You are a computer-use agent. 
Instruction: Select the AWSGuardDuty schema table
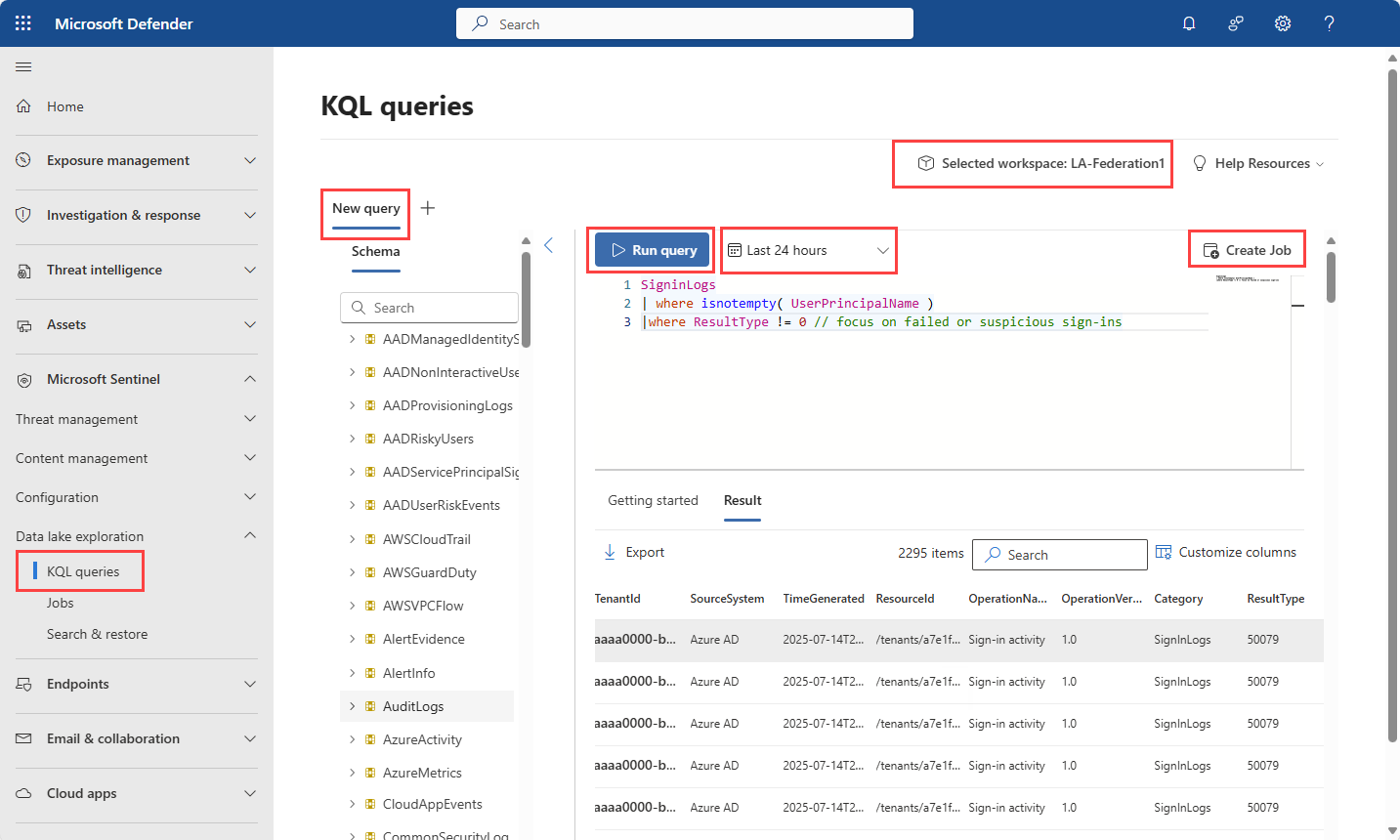pos(430,572)
